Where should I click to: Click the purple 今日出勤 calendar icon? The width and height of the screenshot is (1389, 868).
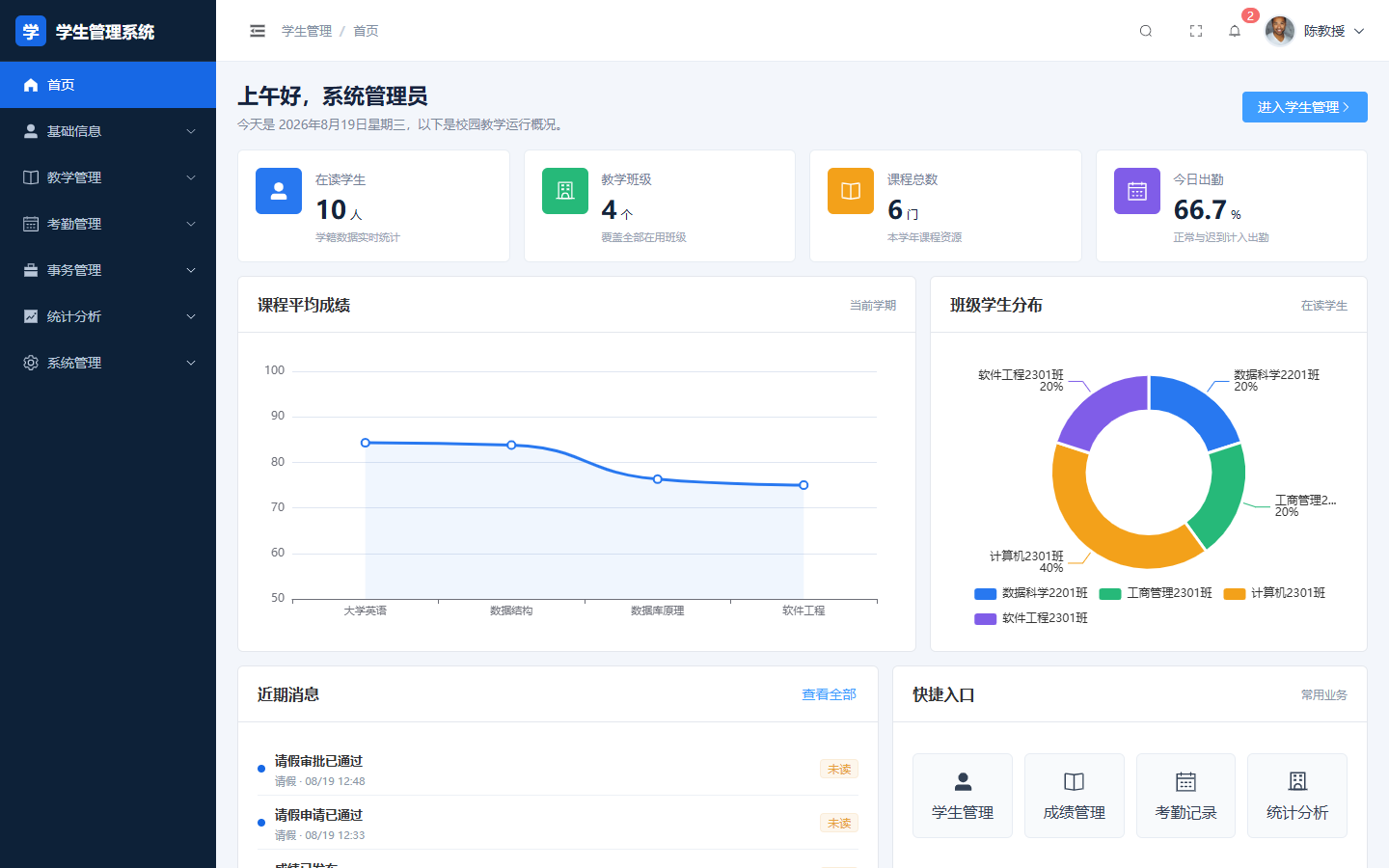[x=1137, y=191]
